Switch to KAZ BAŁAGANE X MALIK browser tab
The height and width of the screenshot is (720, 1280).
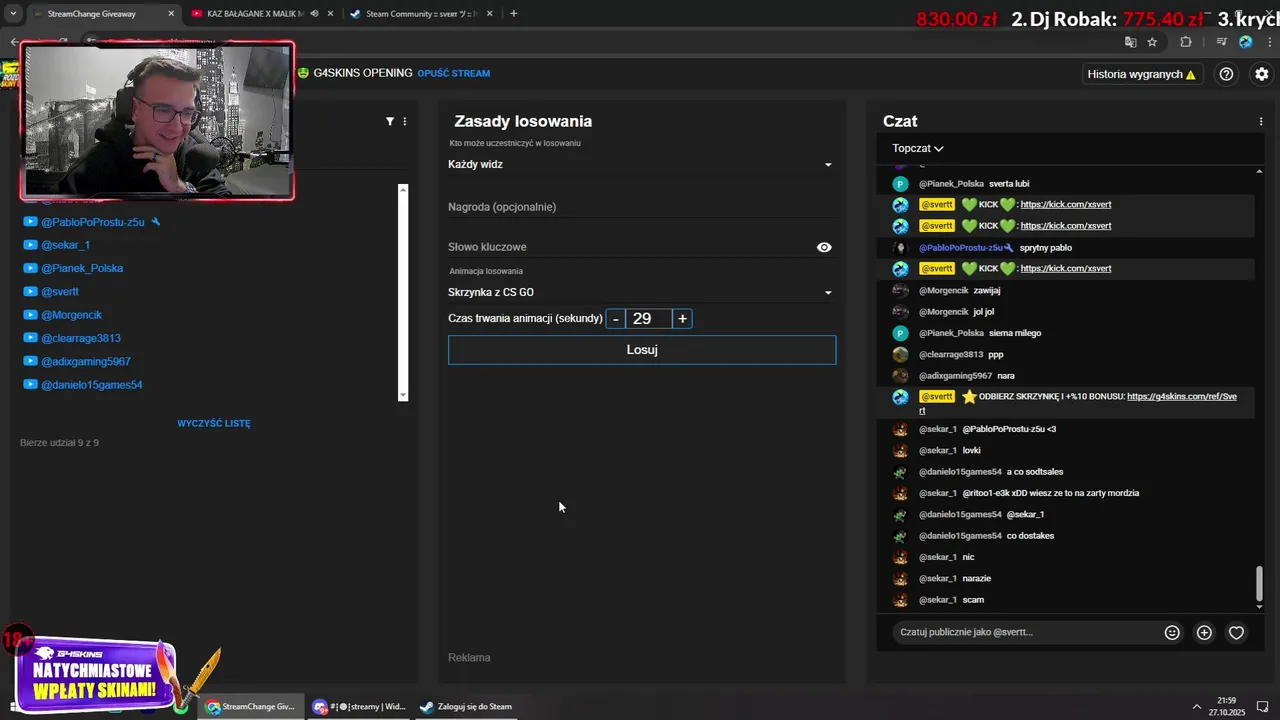click(x=253, y=14)
